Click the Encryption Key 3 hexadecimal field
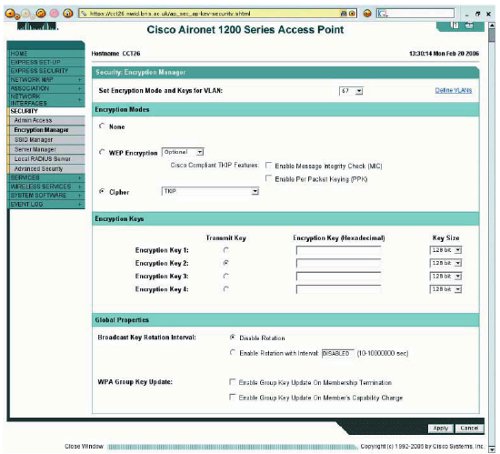Image resolution: width=500 pixels, height=454 pixels. click(x=338, y=276)
